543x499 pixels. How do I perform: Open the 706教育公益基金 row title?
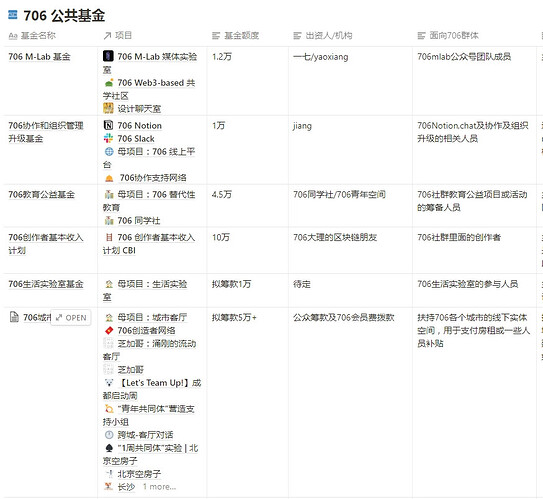click(42, 195)
